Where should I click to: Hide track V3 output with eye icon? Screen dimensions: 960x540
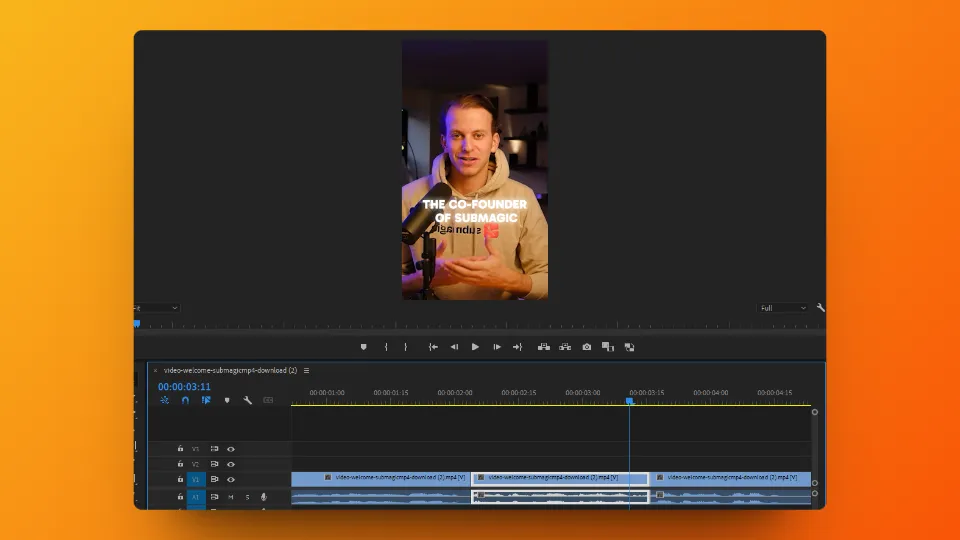pyautogui.click(x=231, y=449)
